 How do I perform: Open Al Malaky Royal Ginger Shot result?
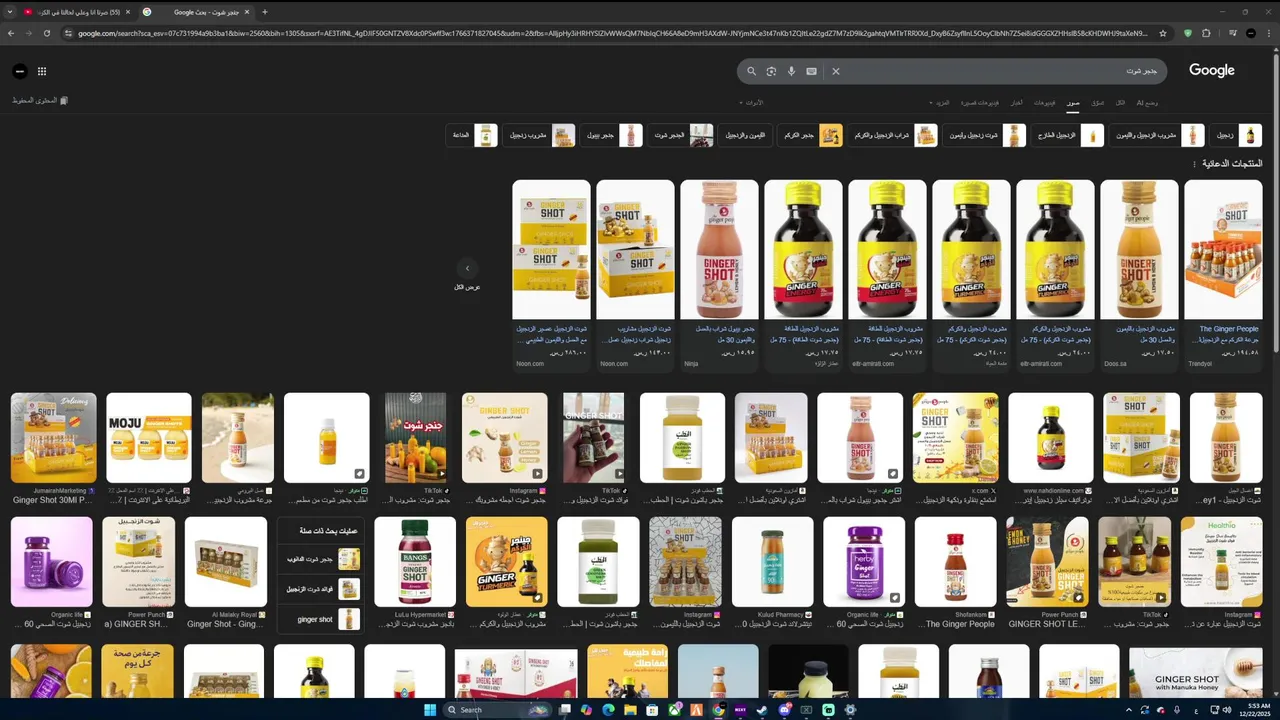pos(226,562)
